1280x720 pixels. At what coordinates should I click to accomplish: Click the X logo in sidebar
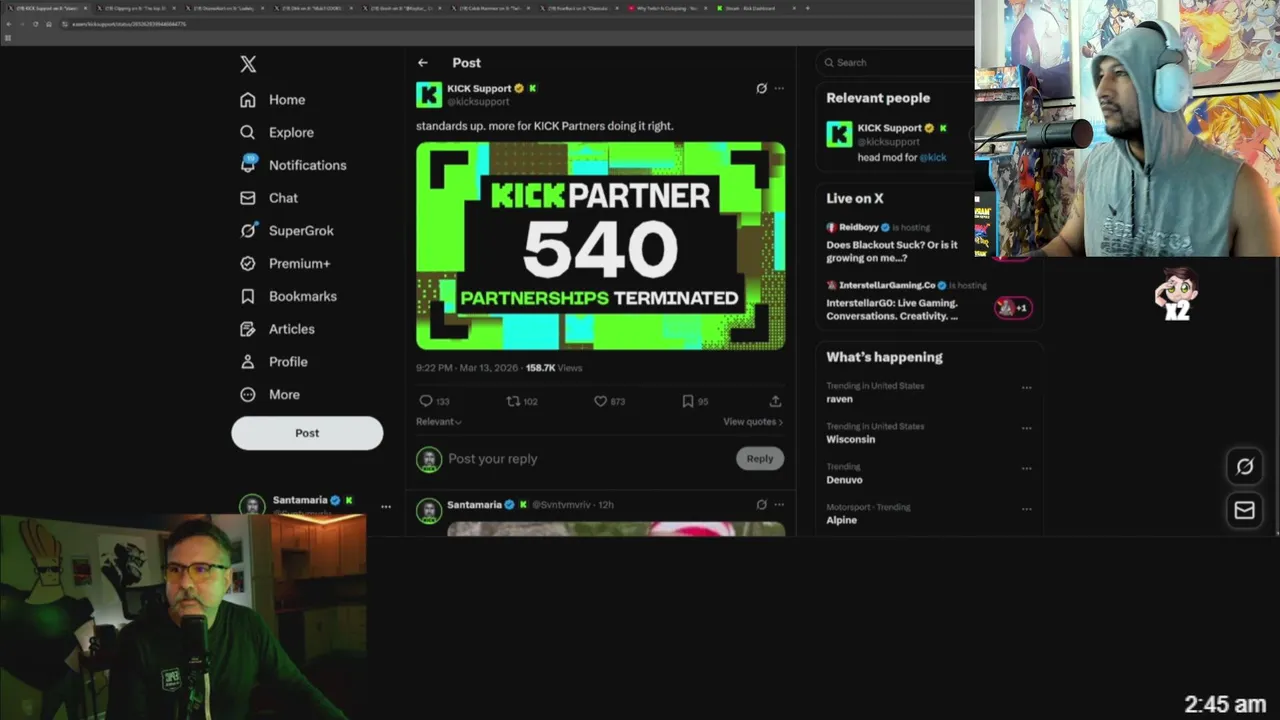(x=248, y=64)
